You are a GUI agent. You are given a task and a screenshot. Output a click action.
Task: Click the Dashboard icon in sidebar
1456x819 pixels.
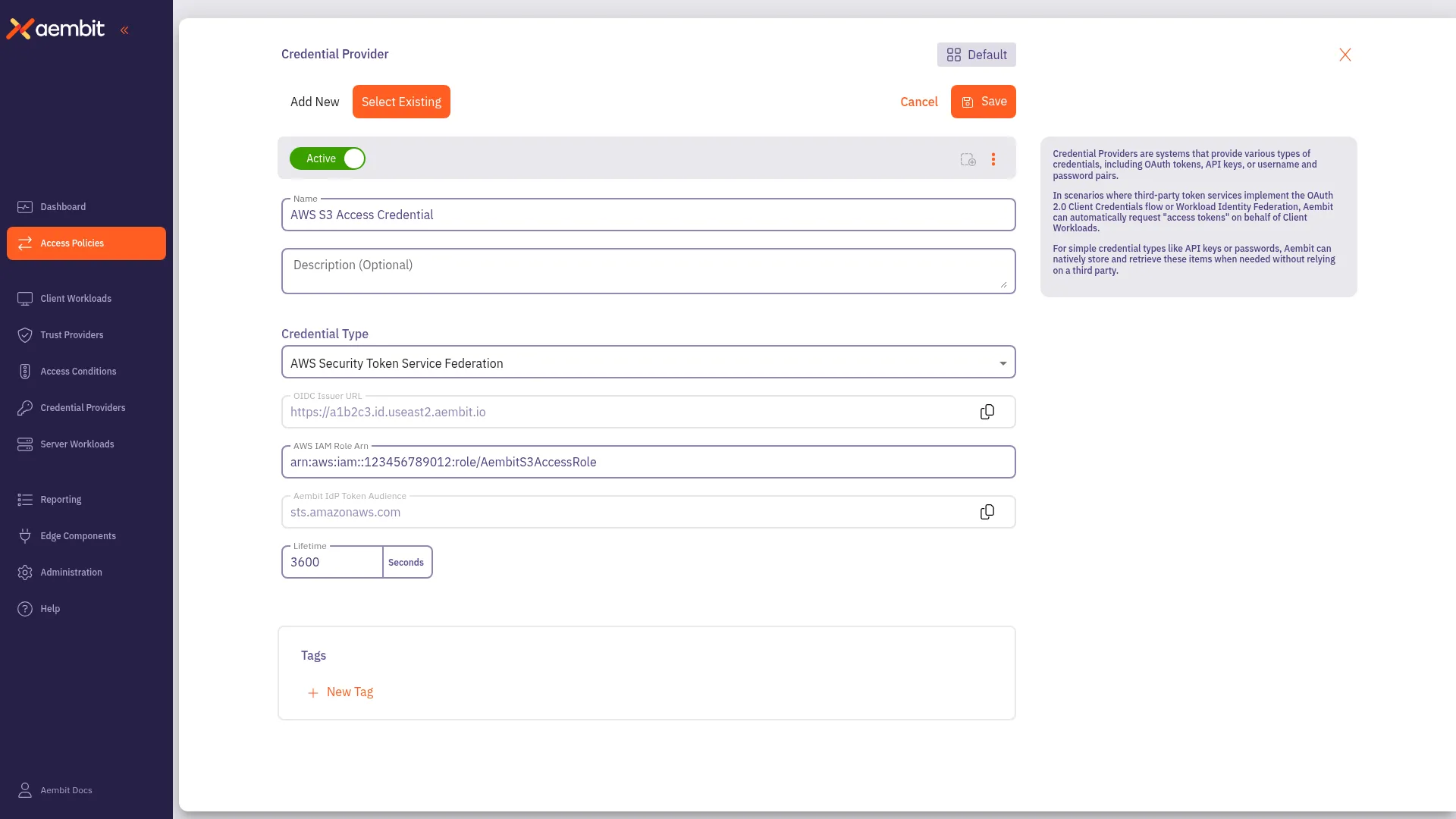click(x=25, y=207)
